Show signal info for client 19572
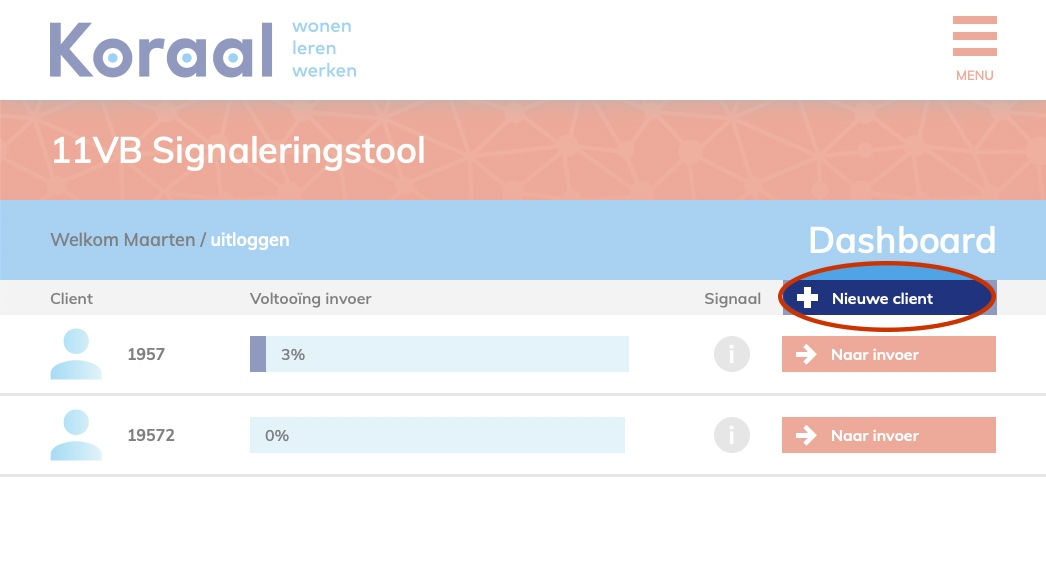Viewport: 1046px width, 583px height. coord(732,435)
